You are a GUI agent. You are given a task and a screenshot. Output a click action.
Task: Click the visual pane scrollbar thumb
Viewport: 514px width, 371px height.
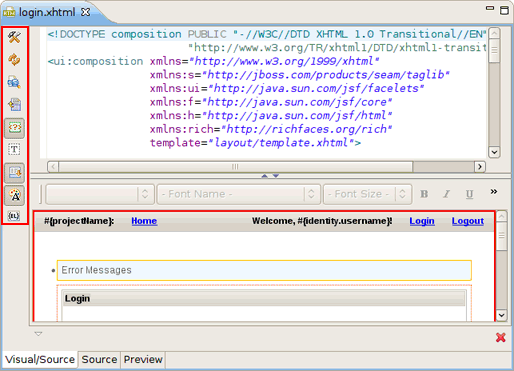pyautogui.click(x=502, y=236)
